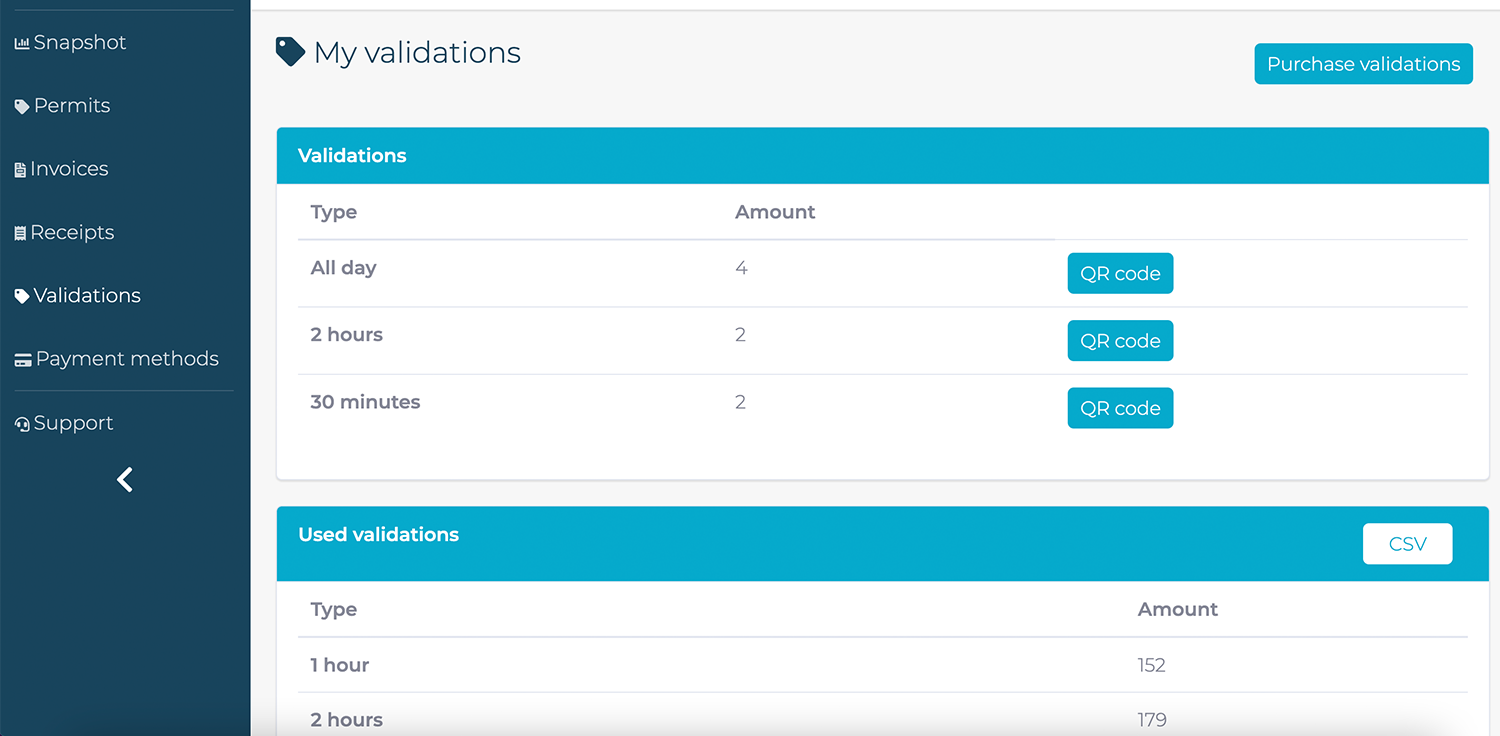Click the Amount header in Used validations table
The width and height of the screenshot is (1500, 736).
click(1178, 609)
